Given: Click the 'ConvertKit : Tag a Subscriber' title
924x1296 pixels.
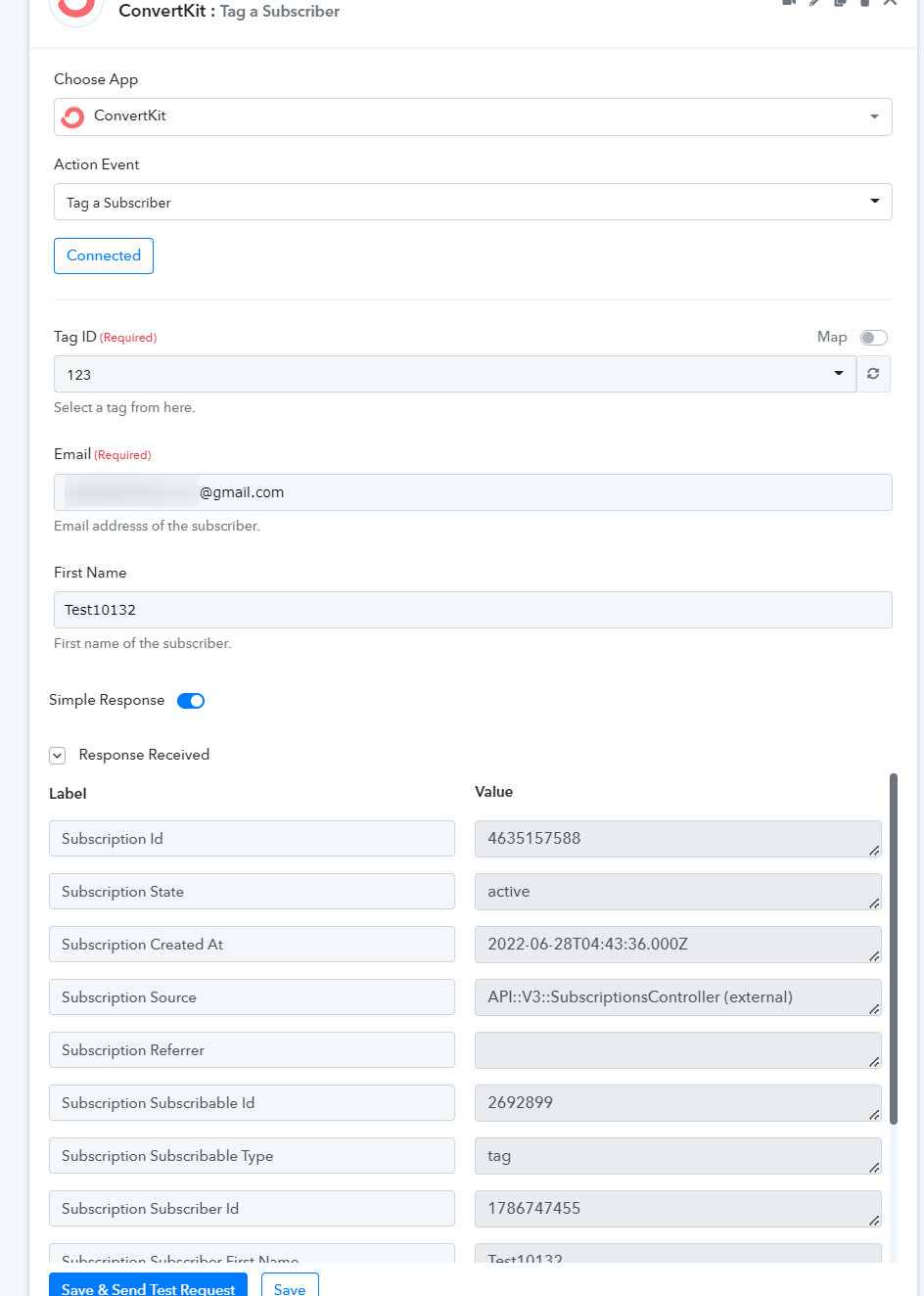Looking at the screenshot, I should pyautogui.click(x=229, y=12).
